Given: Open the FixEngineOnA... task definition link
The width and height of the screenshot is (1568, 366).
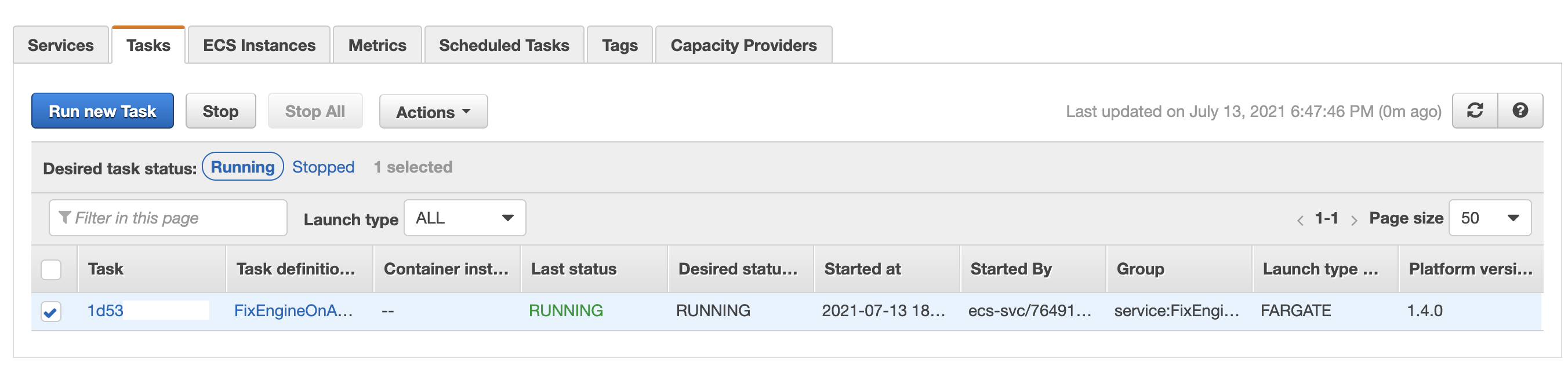Looking at the screenshot, I should point(293,310).
